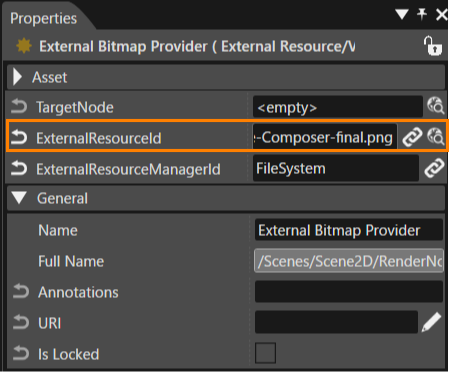Reset the ExternalResourceId property
This screenshot has height=372, width=449.
[19, 138]
